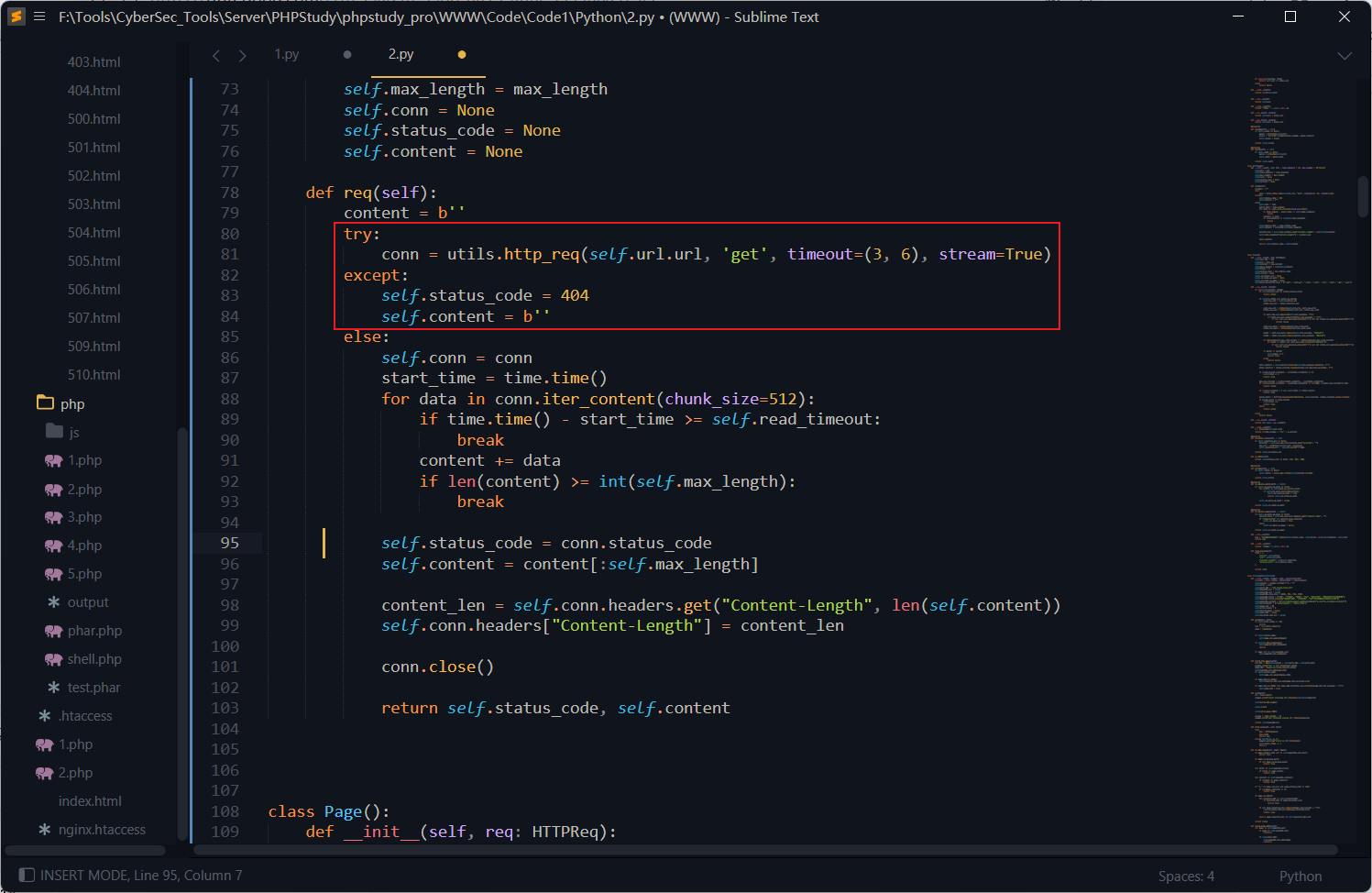Viewport: 1372px width, 893px height.
Task: Click the php folder icon in sidebar
Action: coord(45,403)
